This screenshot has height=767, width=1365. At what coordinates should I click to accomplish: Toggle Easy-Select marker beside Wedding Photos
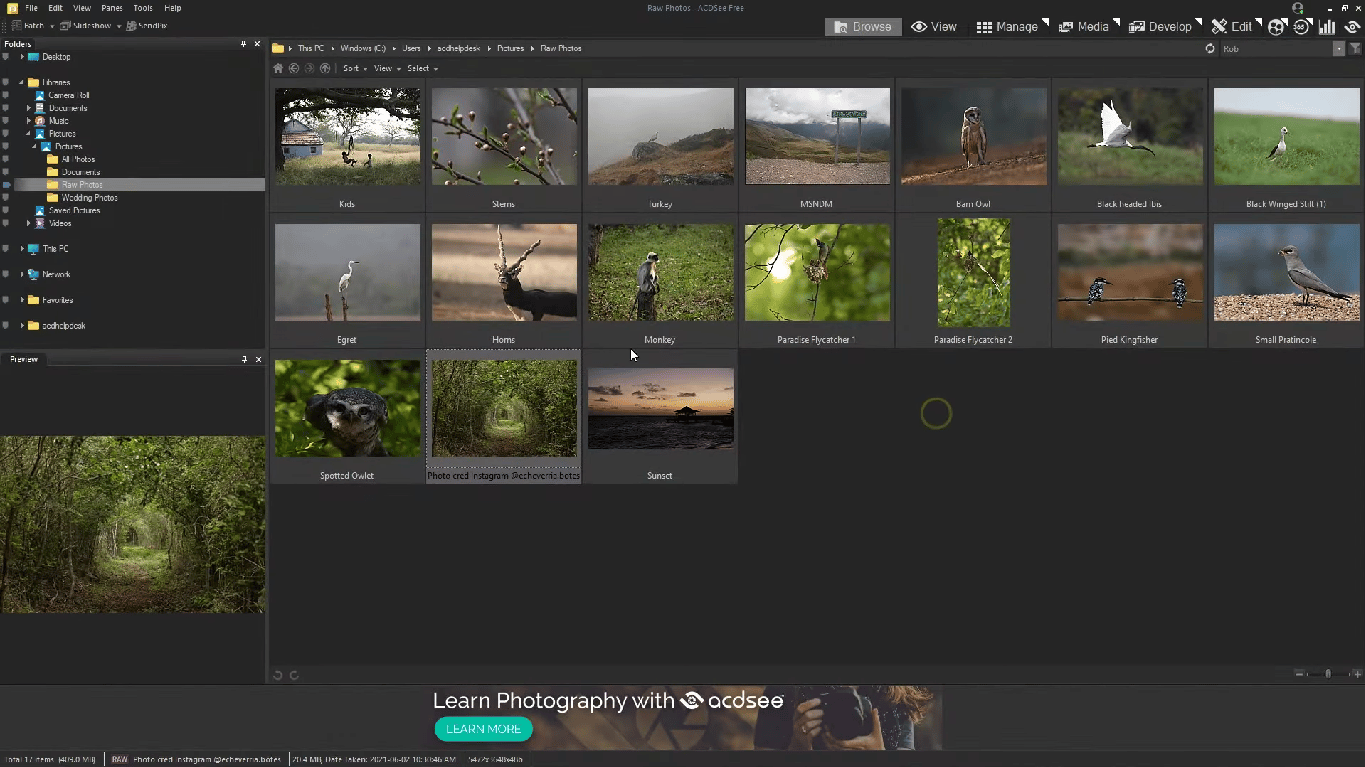coord(6,198)
